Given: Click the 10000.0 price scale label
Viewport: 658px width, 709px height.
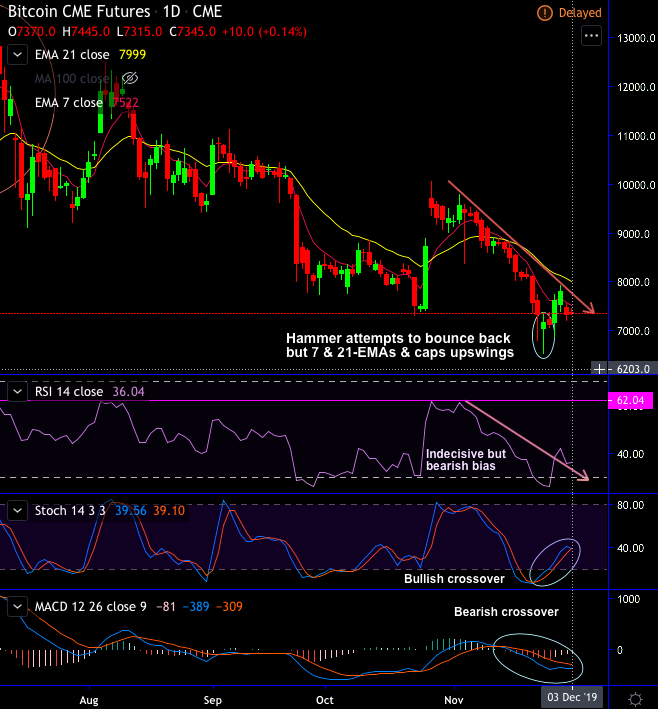Looking at the screenshot, I should [x=636, y=185].
